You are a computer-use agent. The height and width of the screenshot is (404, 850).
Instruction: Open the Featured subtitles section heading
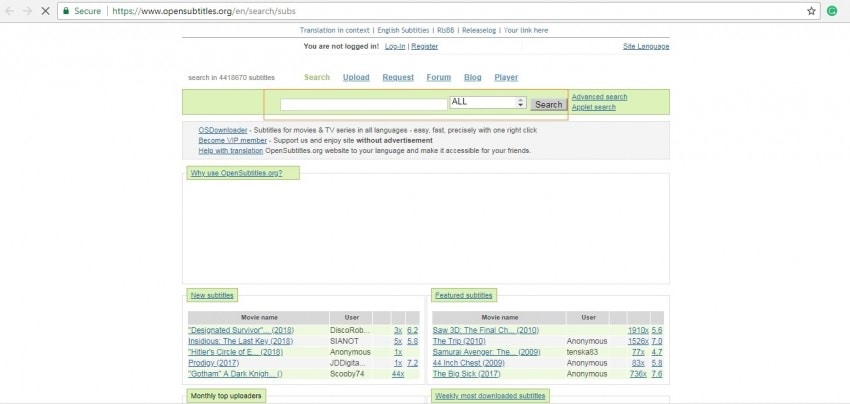pos(463,296)
